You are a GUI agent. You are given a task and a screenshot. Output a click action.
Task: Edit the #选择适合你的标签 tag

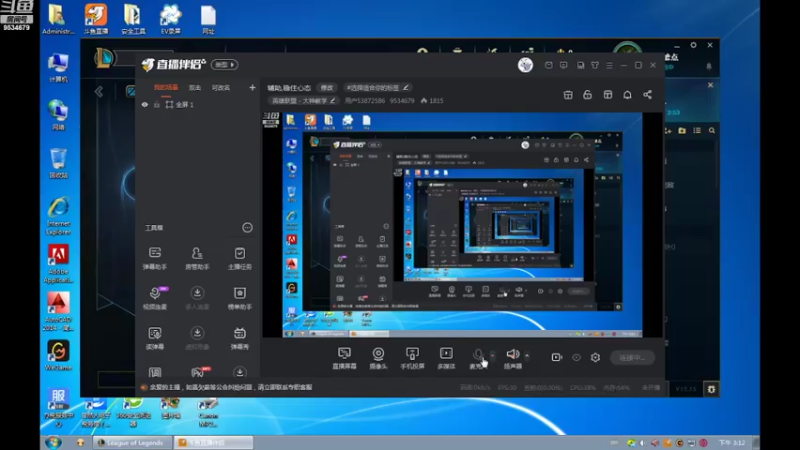click(377, 88)
